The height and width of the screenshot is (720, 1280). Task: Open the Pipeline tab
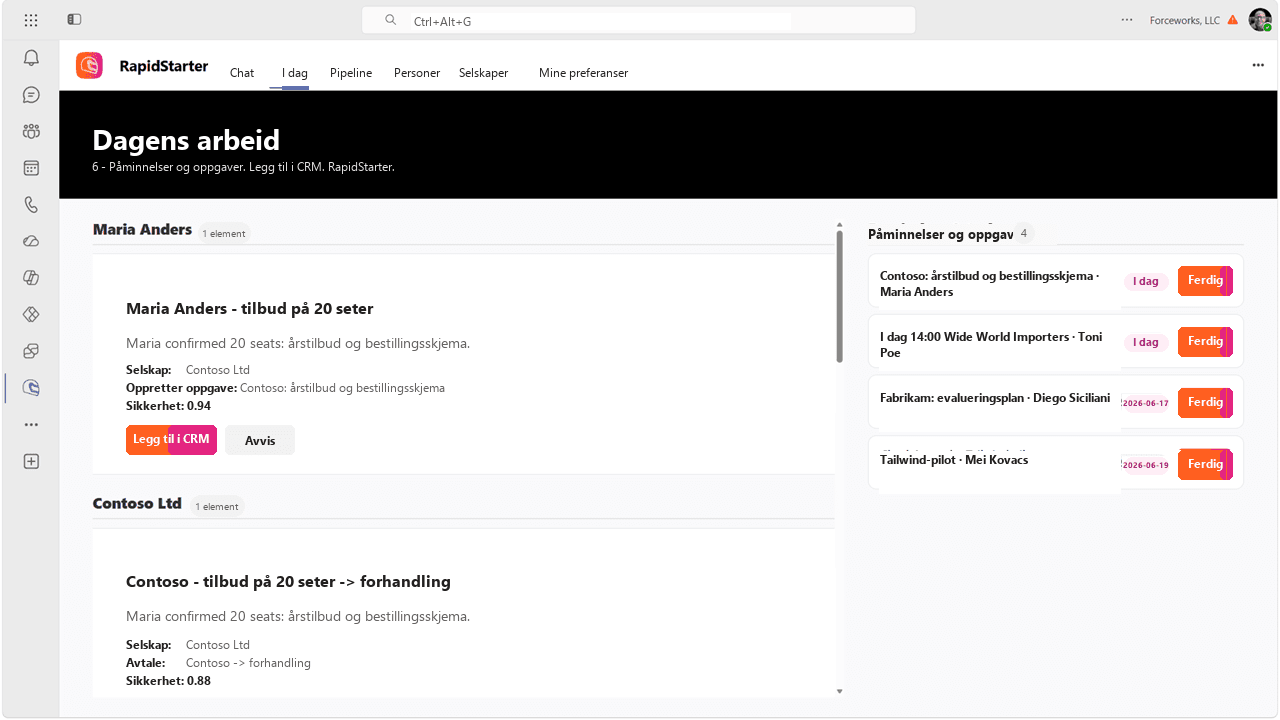pyautogui.click(x=351, y=73)
